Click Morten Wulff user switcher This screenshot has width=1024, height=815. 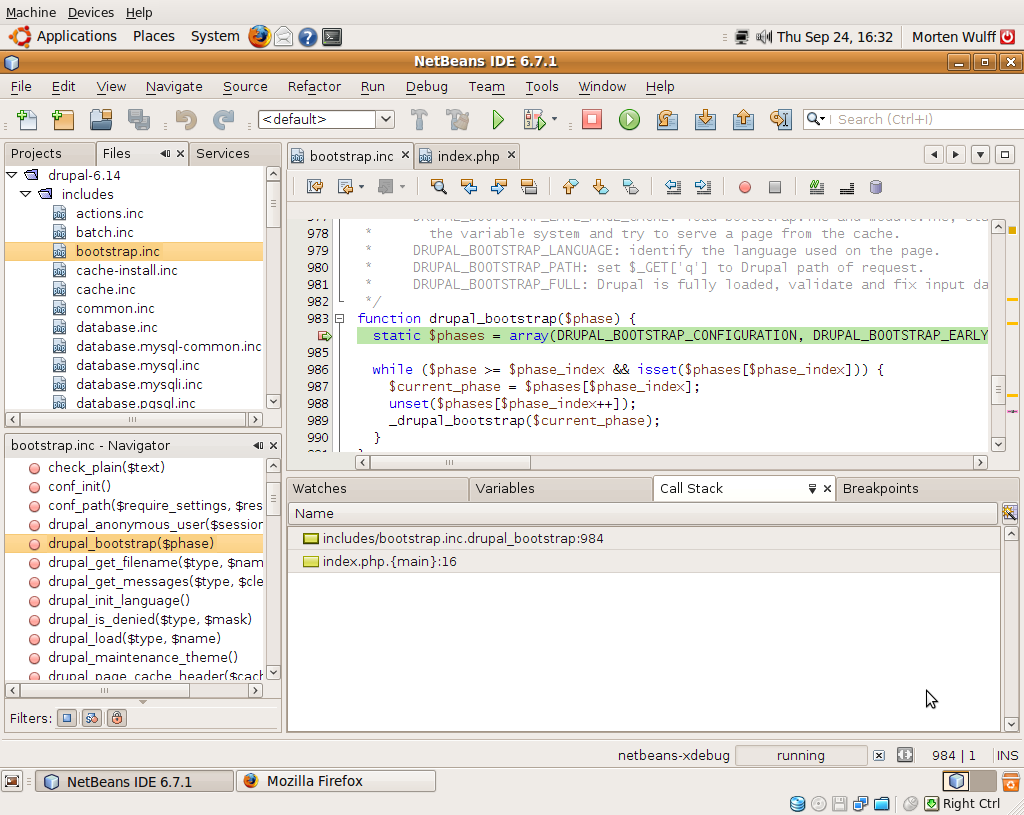click(x=953, y=37)
